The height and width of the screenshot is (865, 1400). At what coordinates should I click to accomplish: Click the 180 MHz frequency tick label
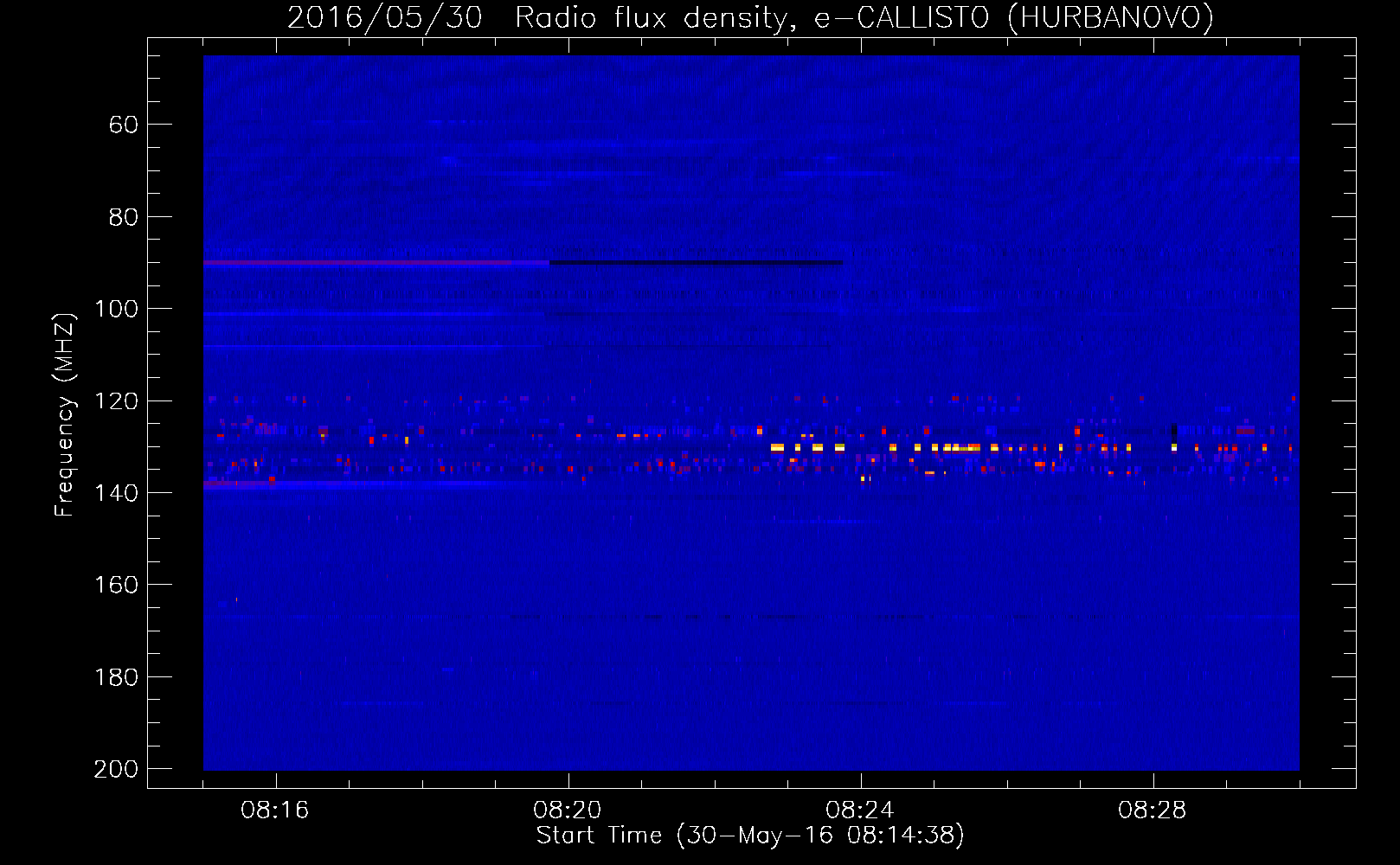(117, 677)
